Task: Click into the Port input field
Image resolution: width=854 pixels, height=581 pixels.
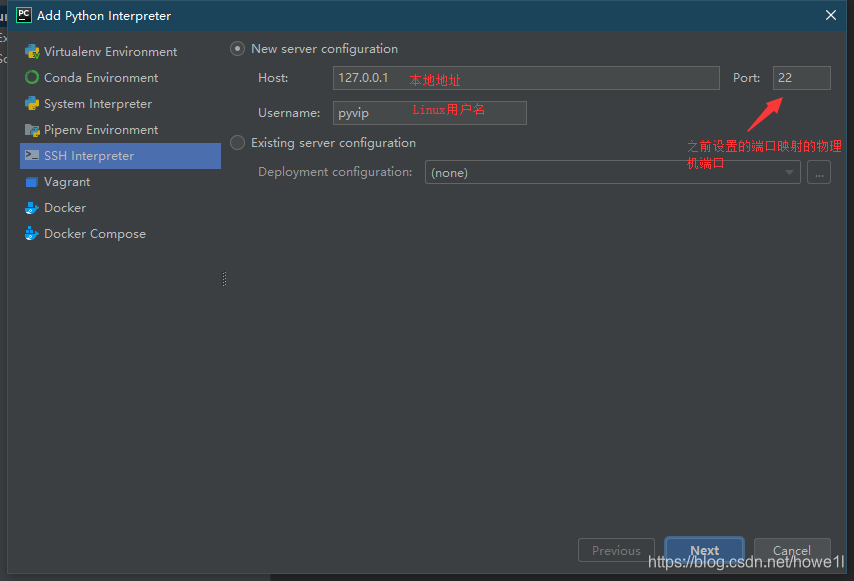Action: pos(801,78)
